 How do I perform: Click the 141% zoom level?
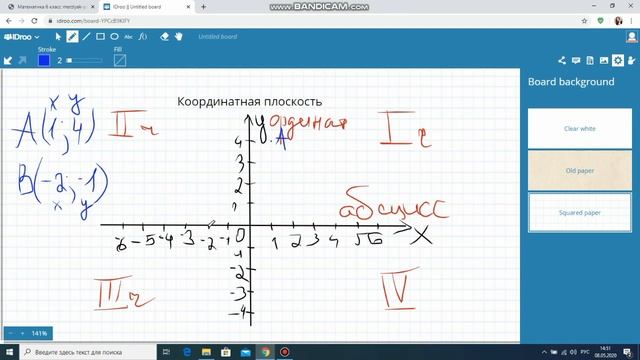click(x=39, y=333)
